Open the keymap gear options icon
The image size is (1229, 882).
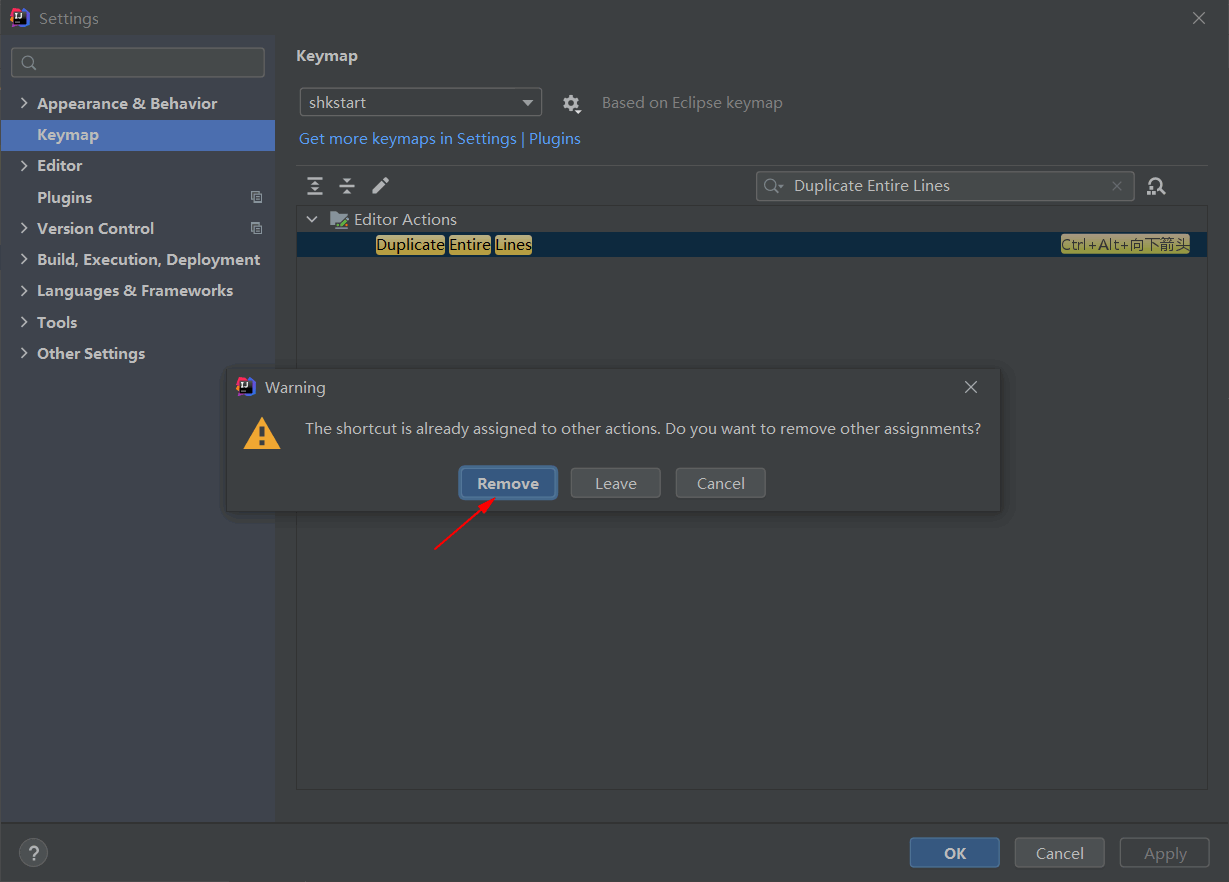coord(571,103)
